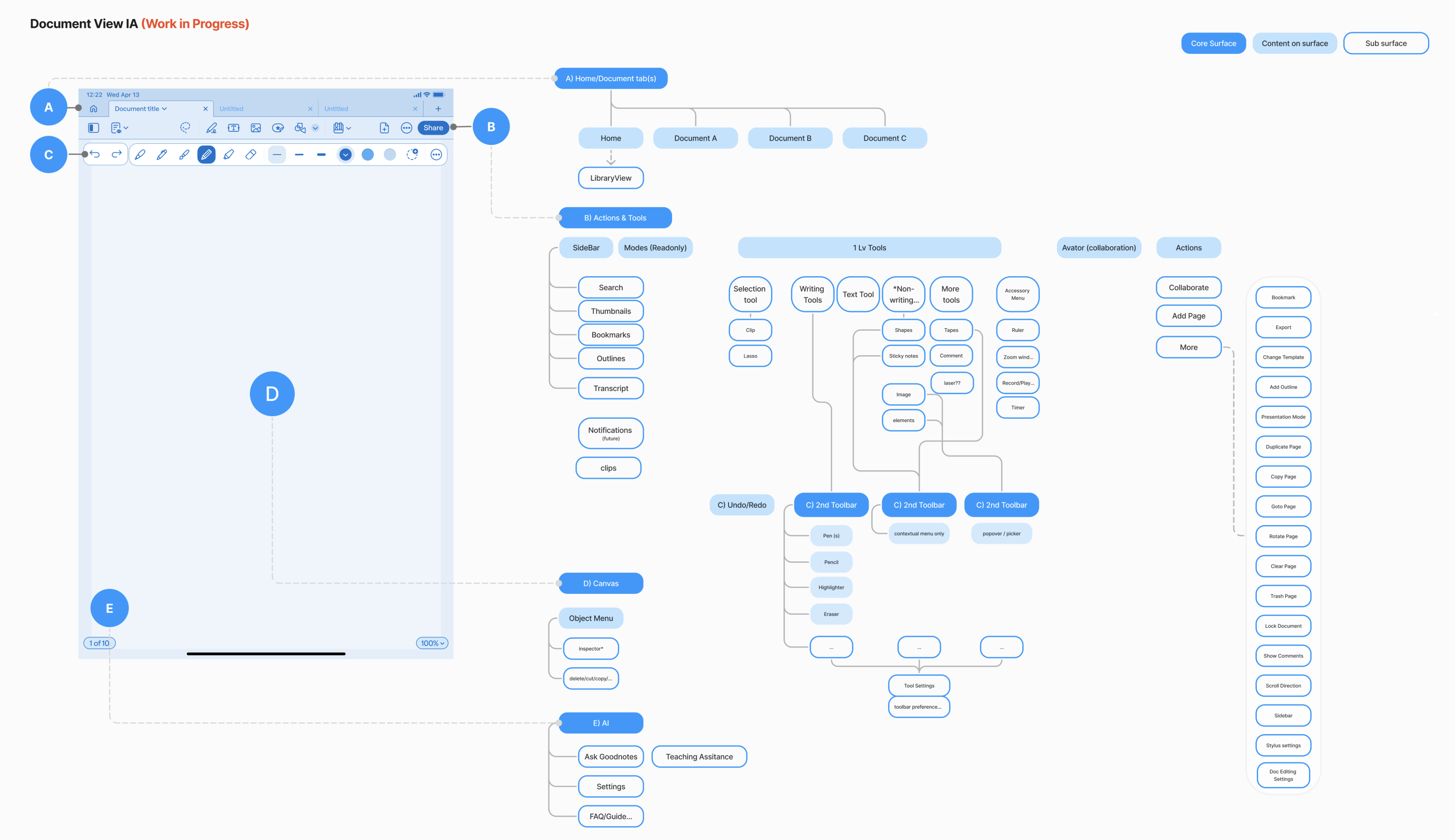
Task: Select the medium blue color swatch
Action: [368, 155]
